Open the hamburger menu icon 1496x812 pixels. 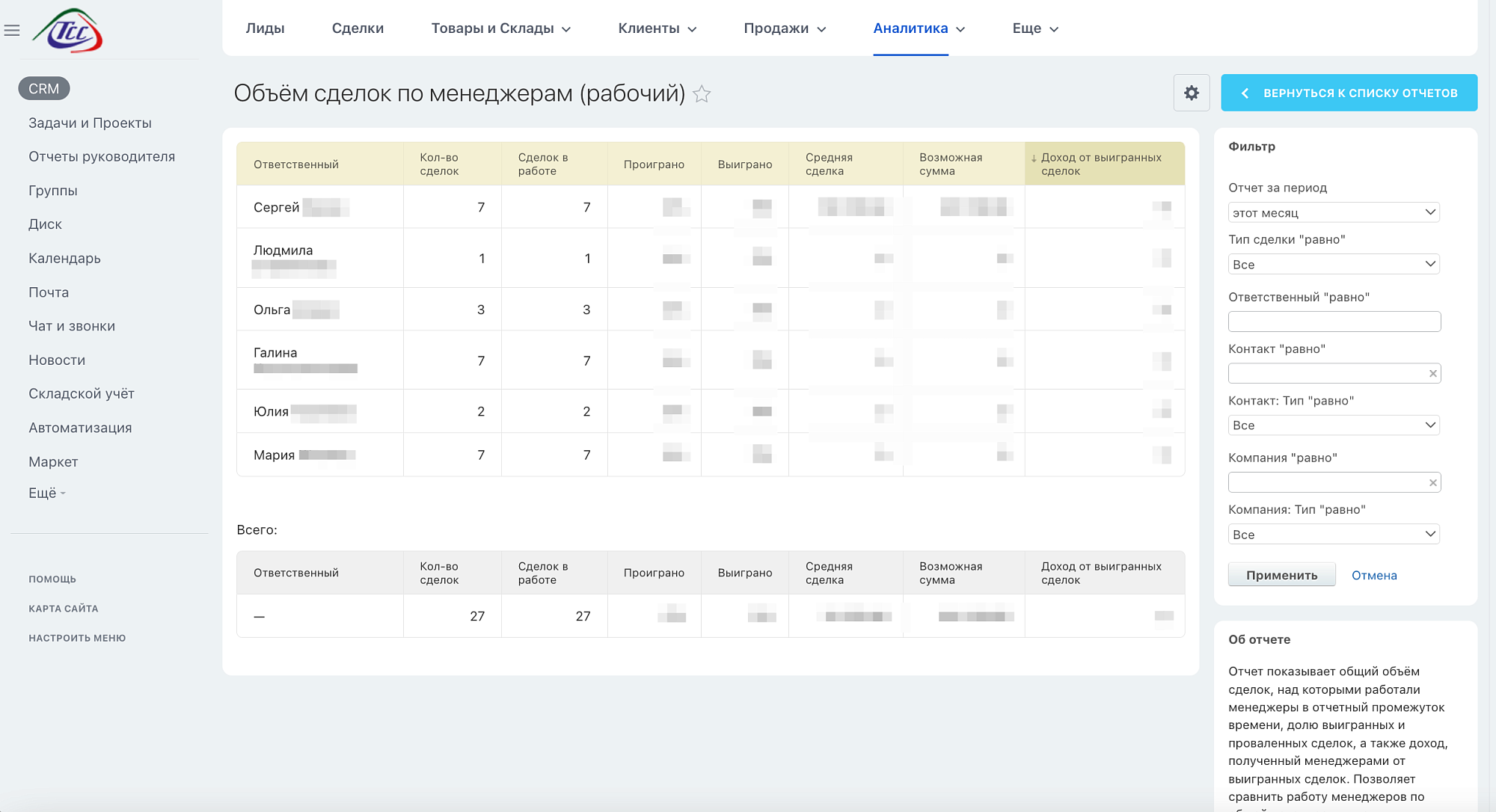click(12, 31)
